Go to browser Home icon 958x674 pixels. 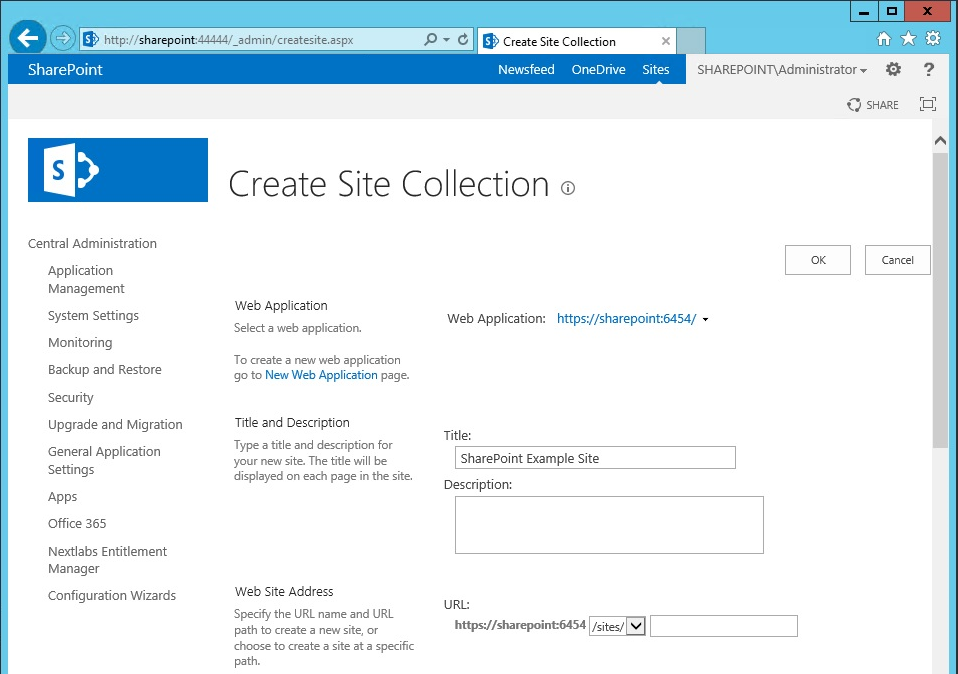tap(883, 39)
